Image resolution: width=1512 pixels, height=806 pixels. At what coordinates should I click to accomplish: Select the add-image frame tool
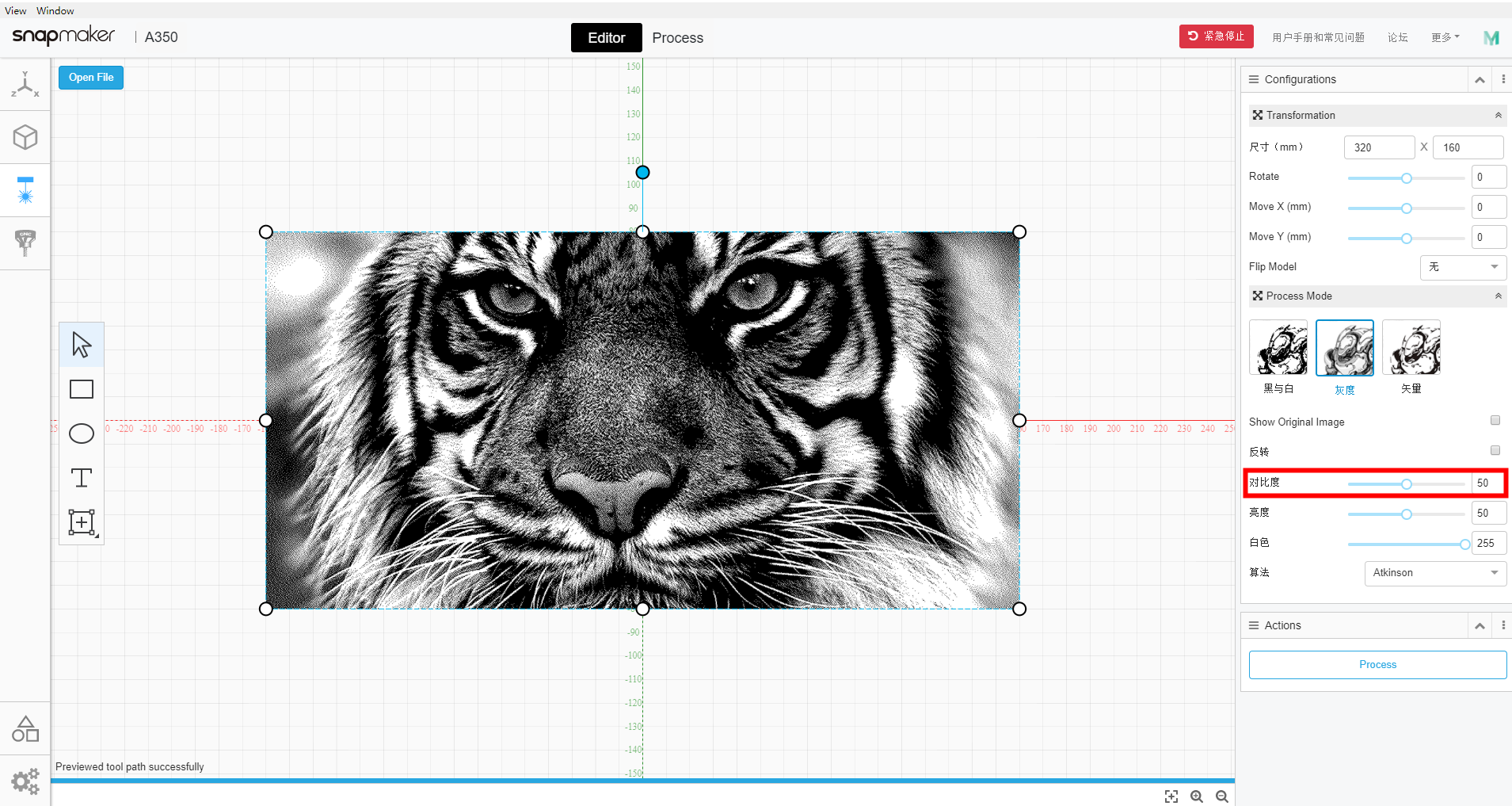(x=82, y=522)
